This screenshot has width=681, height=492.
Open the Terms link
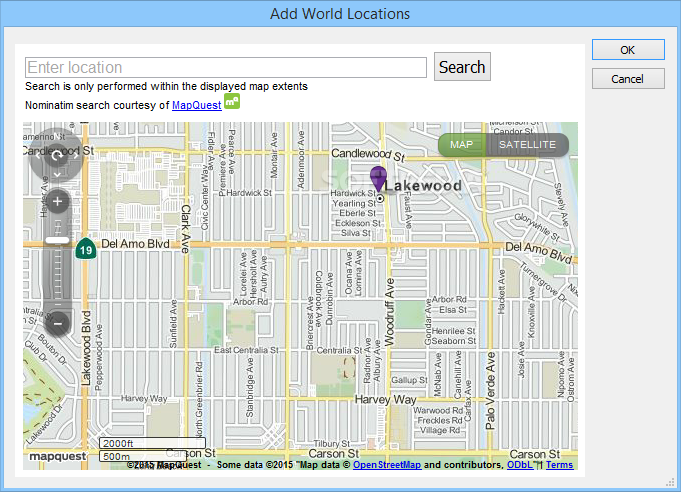(x=559, y=465)
